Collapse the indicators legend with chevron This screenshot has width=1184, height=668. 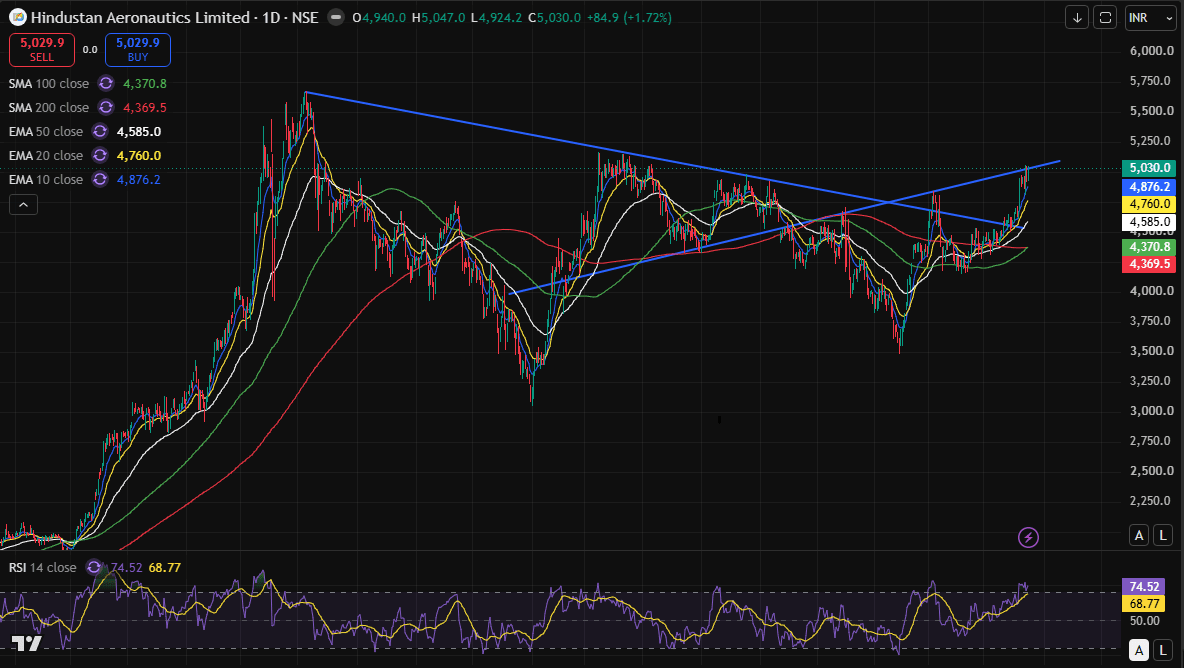(x=23, y=205)
